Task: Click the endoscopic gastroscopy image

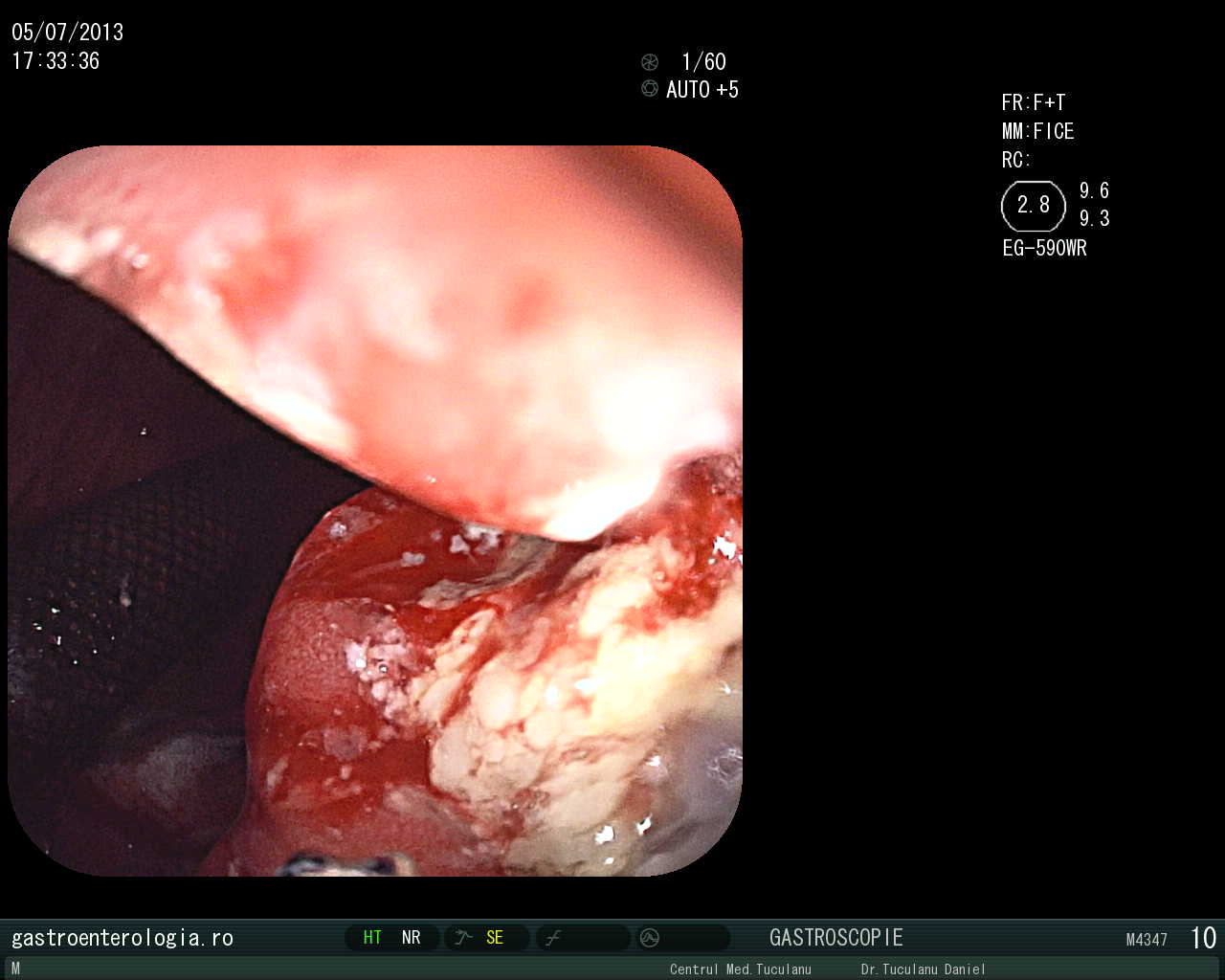Action: tap(375, 510)
